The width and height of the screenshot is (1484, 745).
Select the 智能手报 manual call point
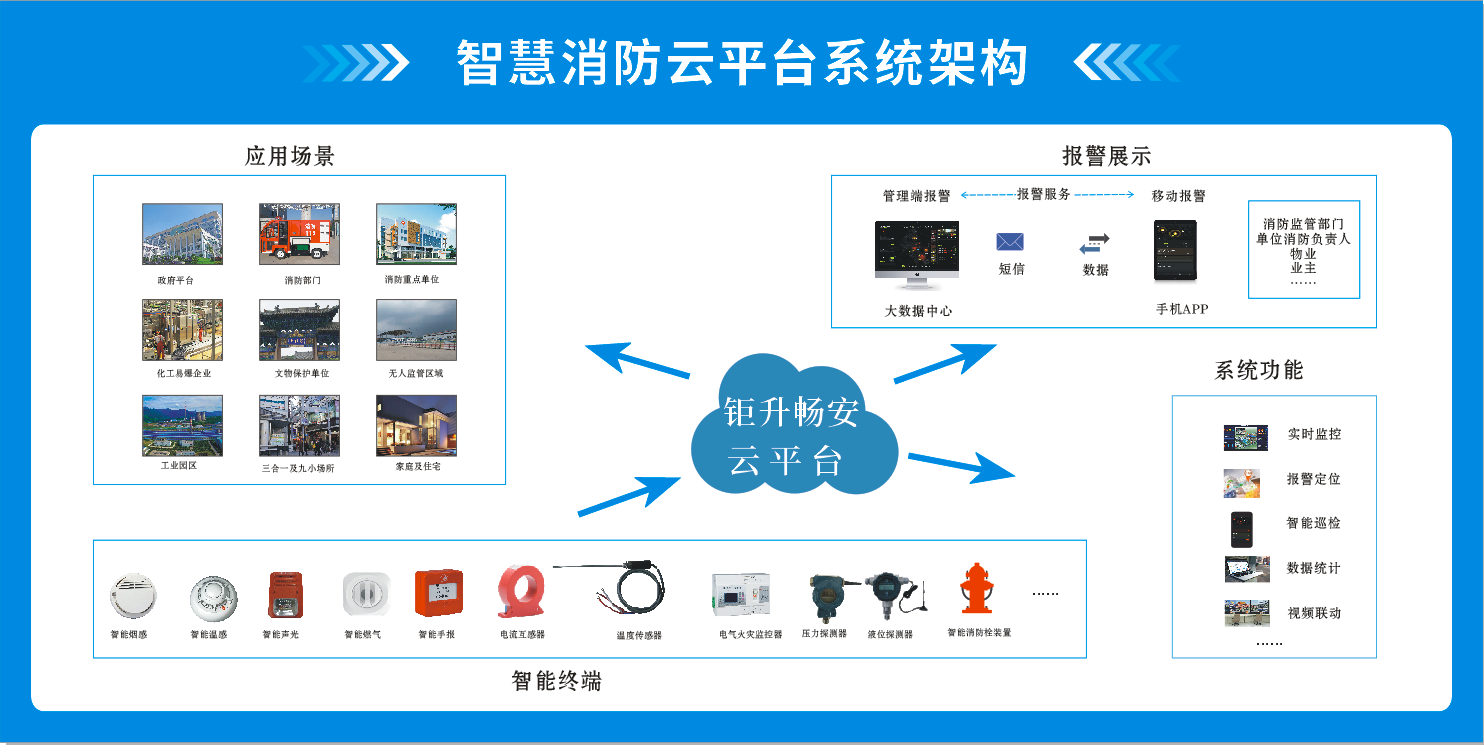point(439,594)
